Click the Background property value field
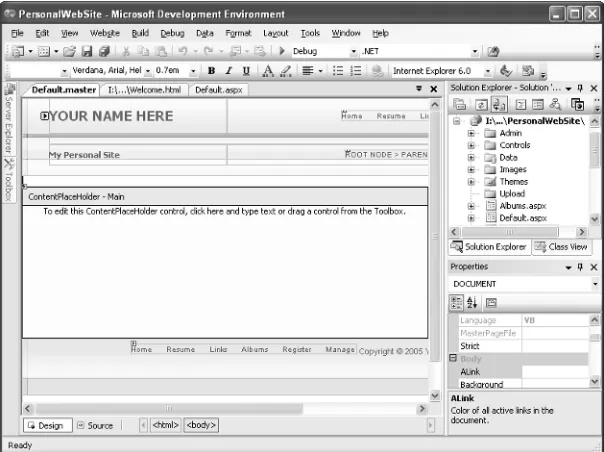The image size is (604, 452). pyautogui.click(x=555, y=384)
